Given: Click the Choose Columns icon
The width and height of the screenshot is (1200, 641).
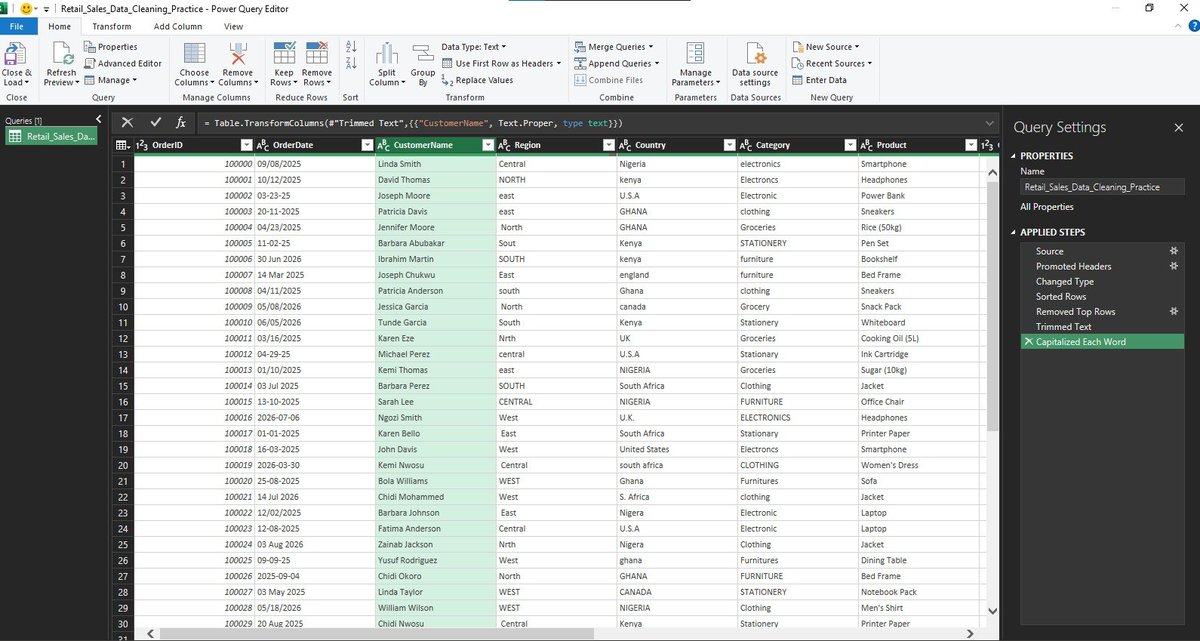Looking at the screenshot, I should point(195,54).
